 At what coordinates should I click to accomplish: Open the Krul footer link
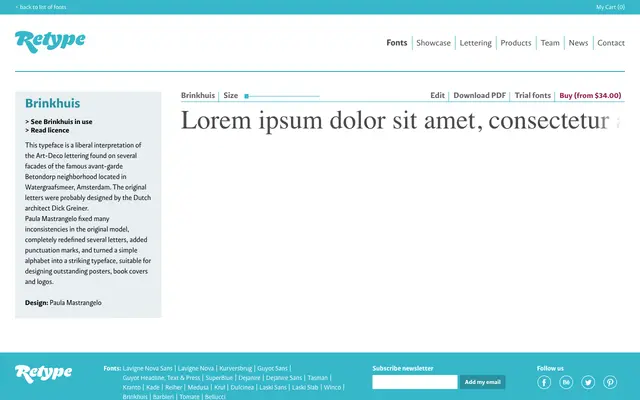[x=220, y=387]
